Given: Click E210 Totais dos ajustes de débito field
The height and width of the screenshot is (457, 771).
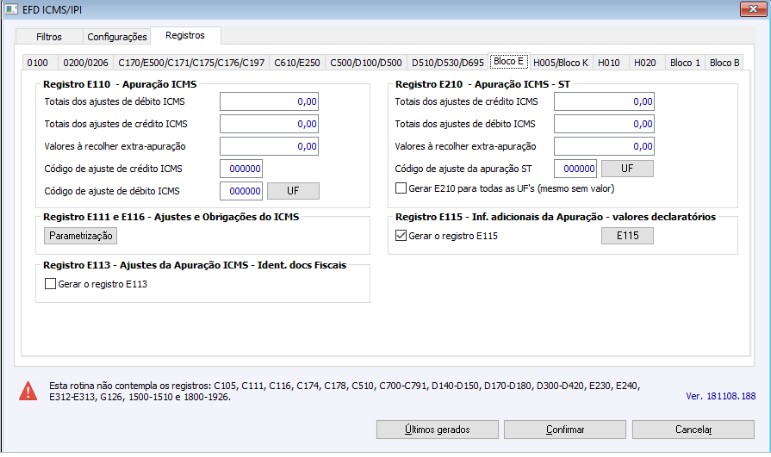Looking at the screenshot, I should point(604,124).
